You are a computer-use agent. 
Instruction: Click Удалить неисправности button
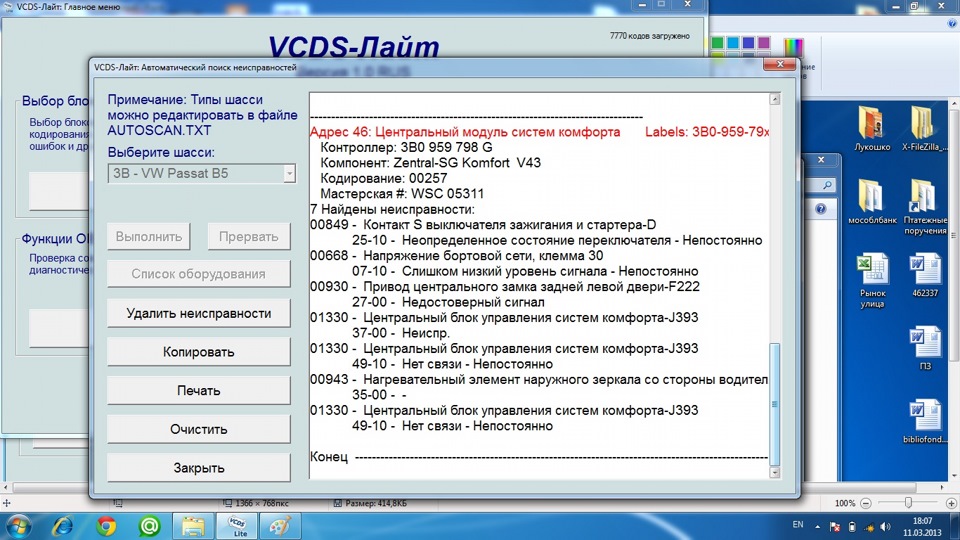[198, 313]
